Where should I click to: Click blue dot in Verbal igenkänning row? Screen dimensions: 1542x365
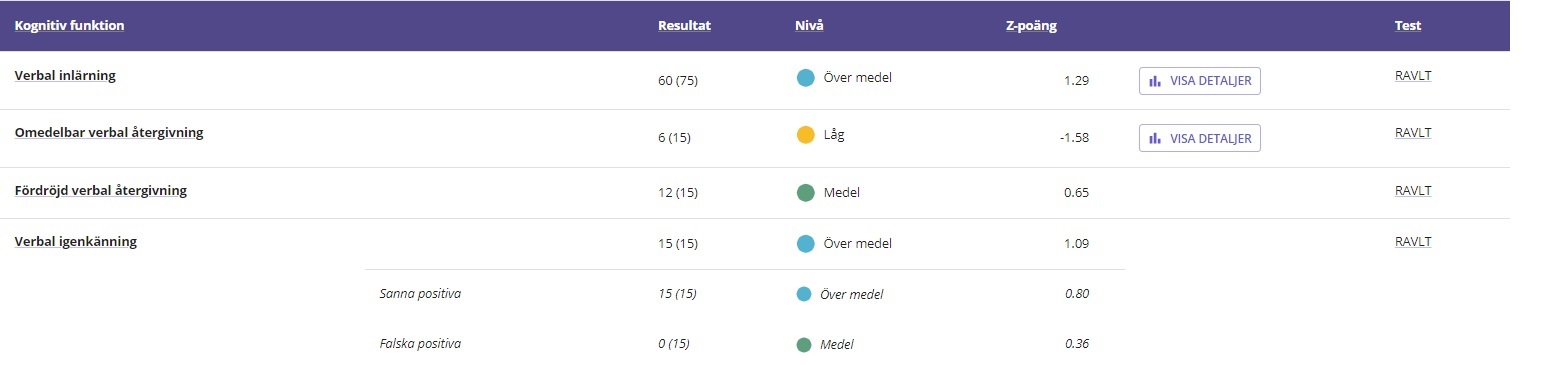click(805, 243)
